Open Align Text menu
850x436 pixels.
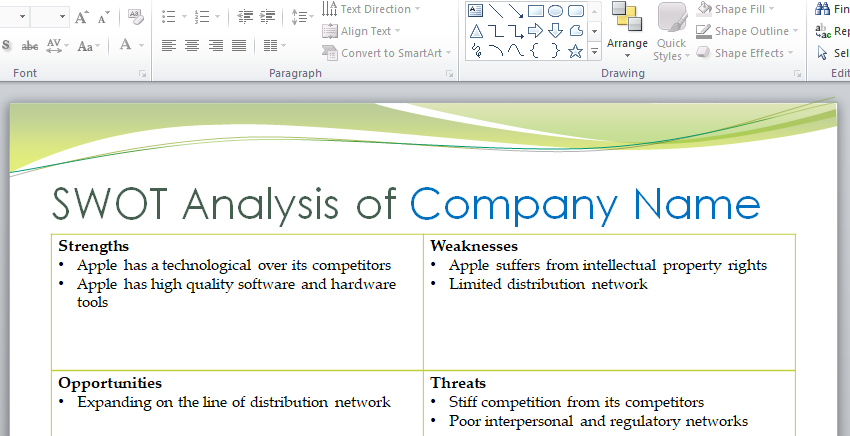(x=361, y=31)
